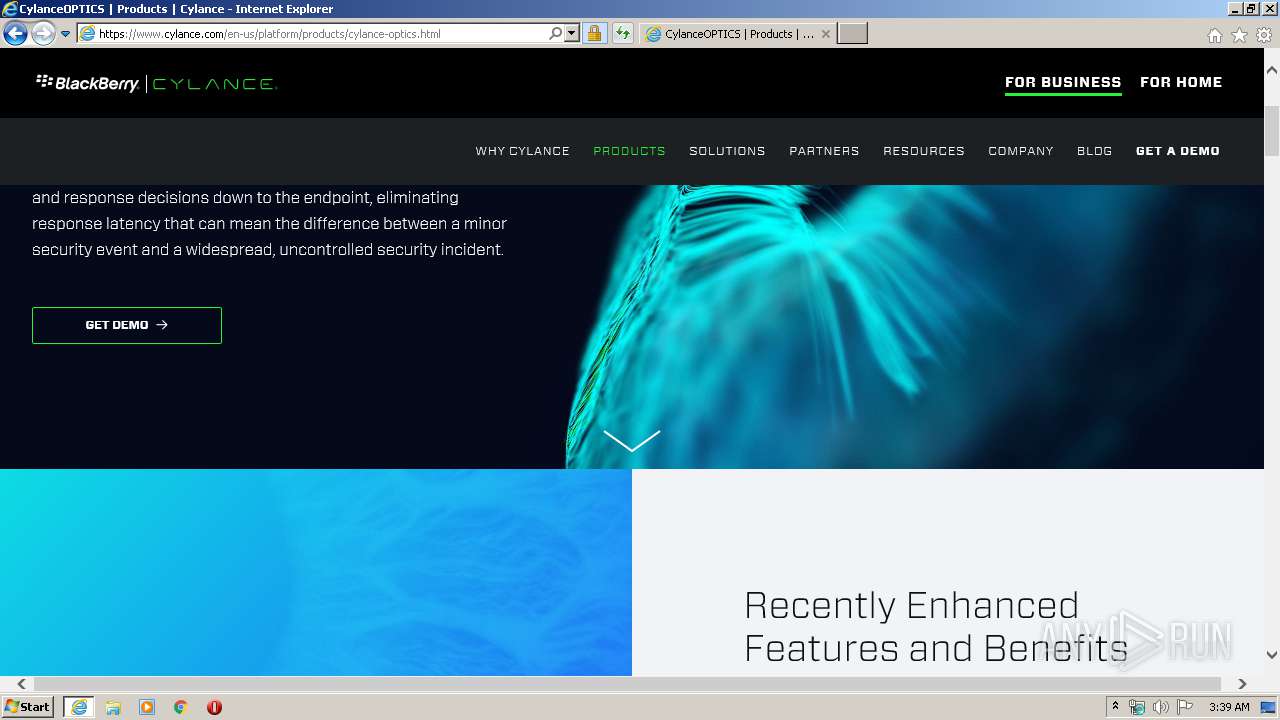Launch Chrome from the taskbar
This screenshot has width=1280, height=720.
pos(181,707)
